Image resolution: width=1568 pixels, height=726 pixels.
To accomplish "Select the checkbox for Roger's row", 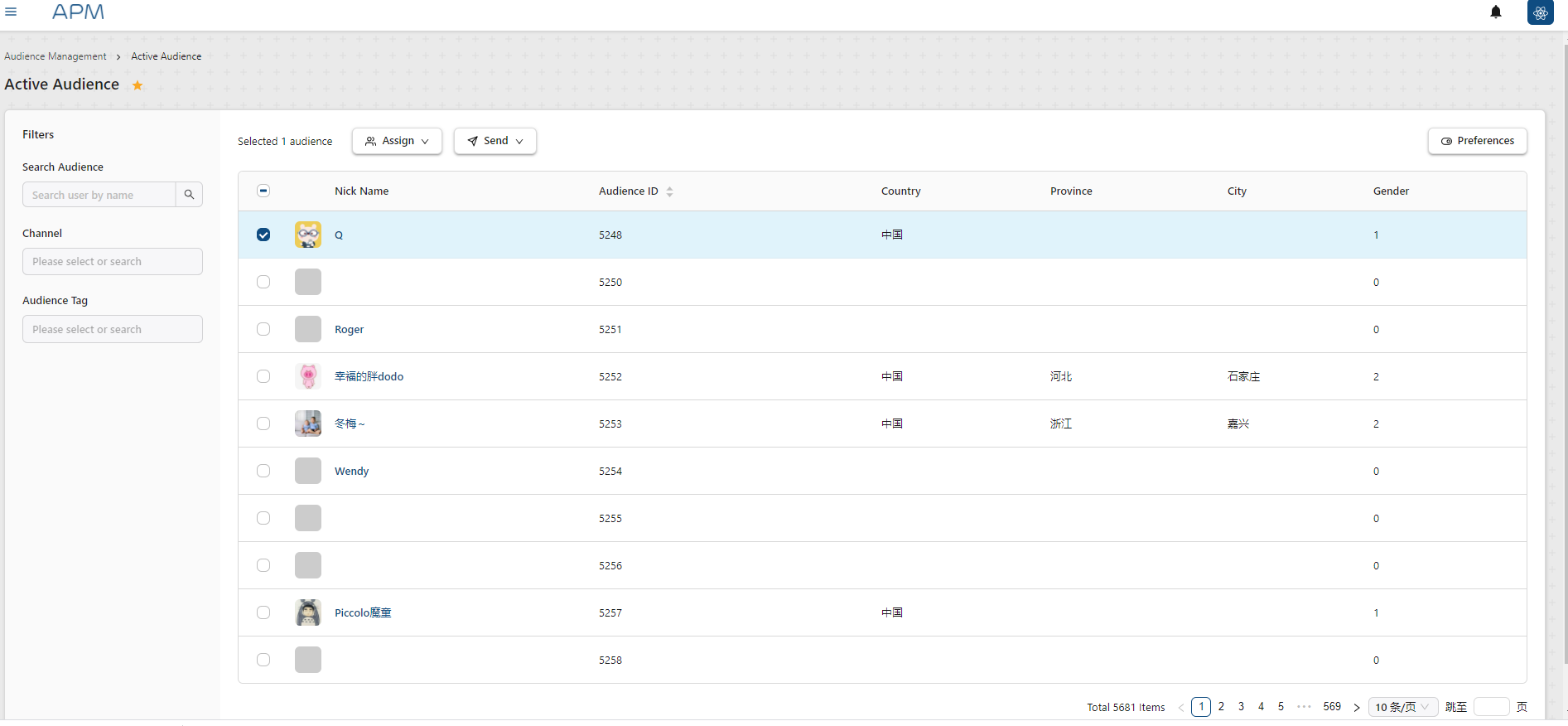I will 263,329.
